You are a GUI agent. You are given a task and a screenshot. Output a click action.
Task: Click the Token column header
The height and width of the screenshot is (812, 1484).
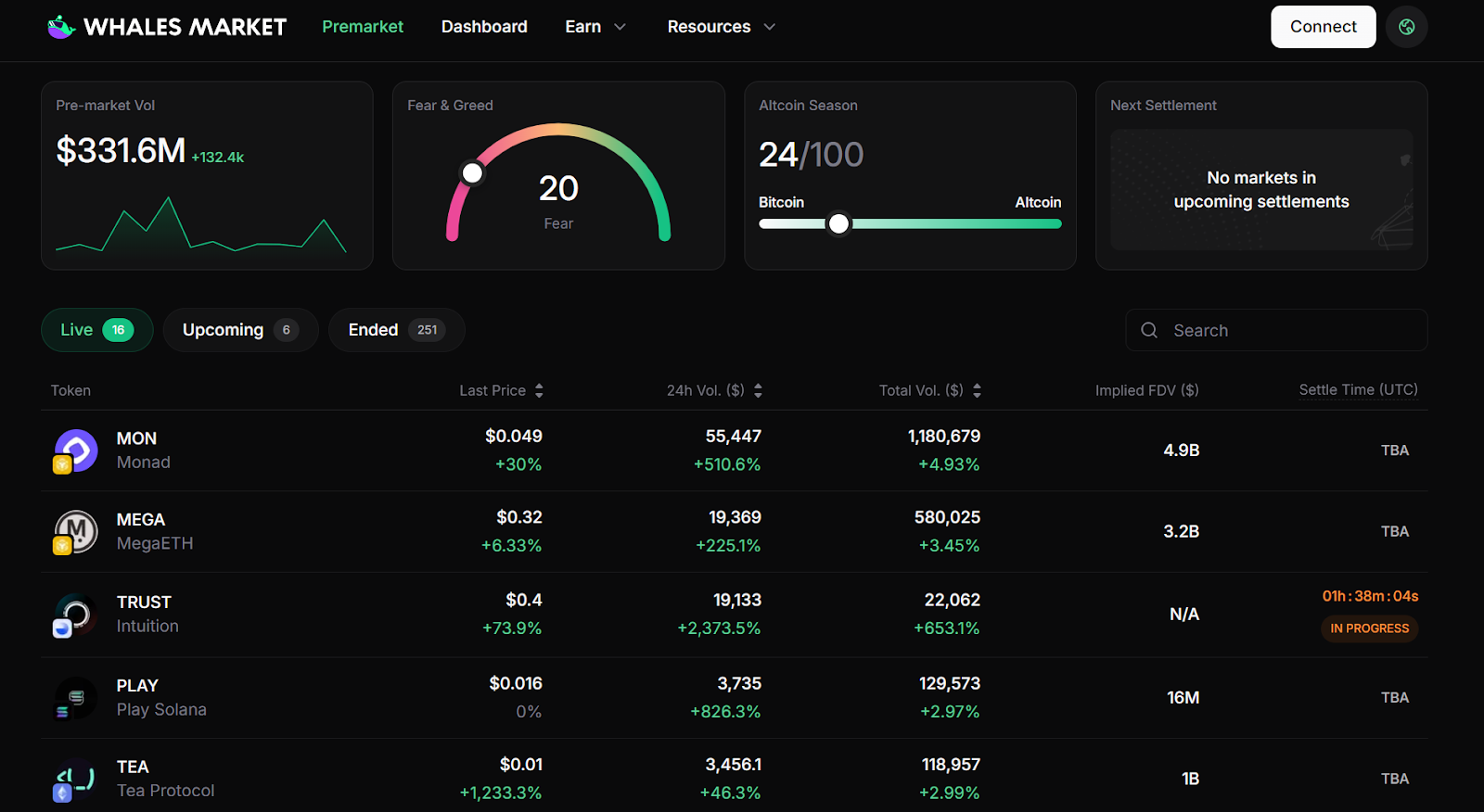coord(70,390)
